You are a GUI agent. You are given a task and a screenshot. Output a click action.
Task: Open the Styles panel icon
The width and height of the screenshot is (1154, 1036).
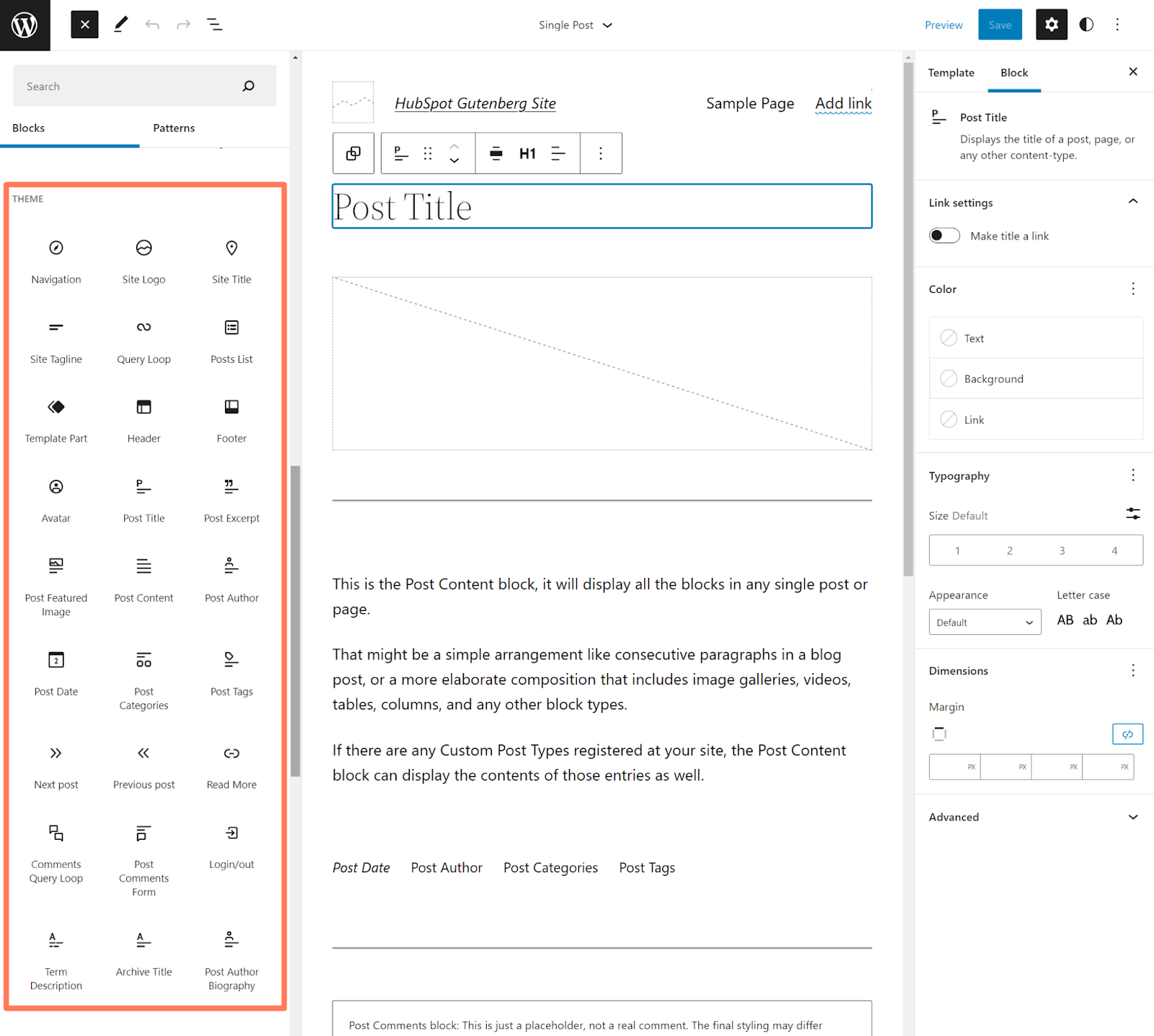[1085, 24]
